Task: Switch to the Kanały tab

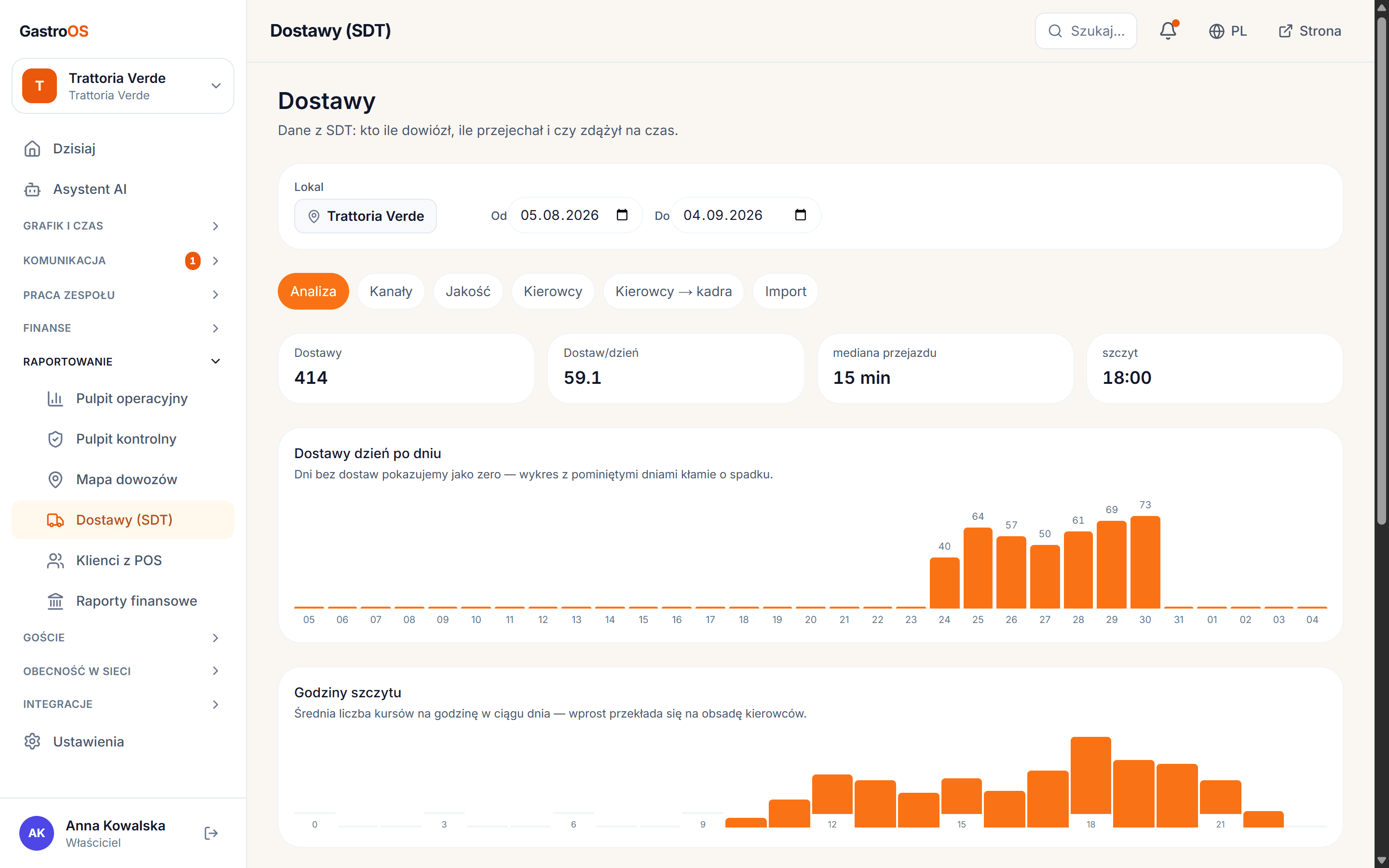Action: (x=391, y=292)
